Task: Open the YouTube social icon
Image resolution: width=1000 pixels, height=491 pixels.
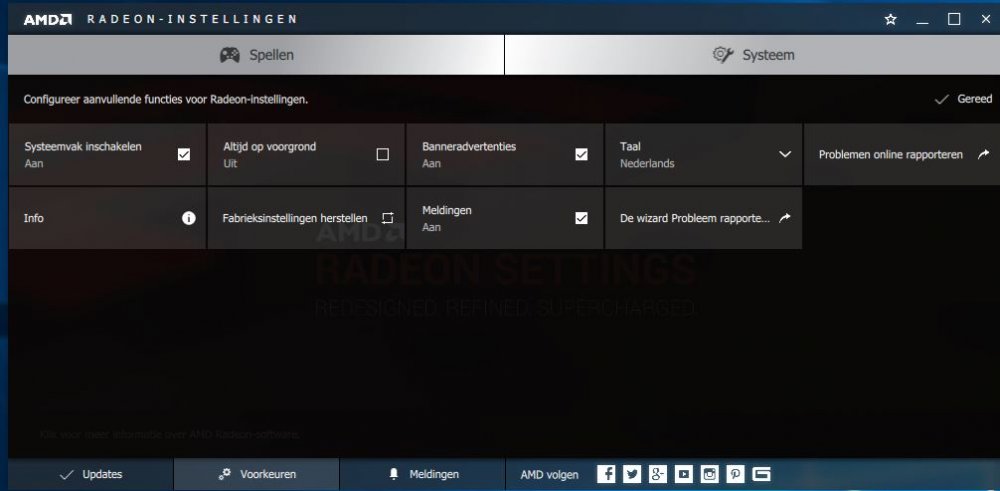Action: [x=684, y=474]
